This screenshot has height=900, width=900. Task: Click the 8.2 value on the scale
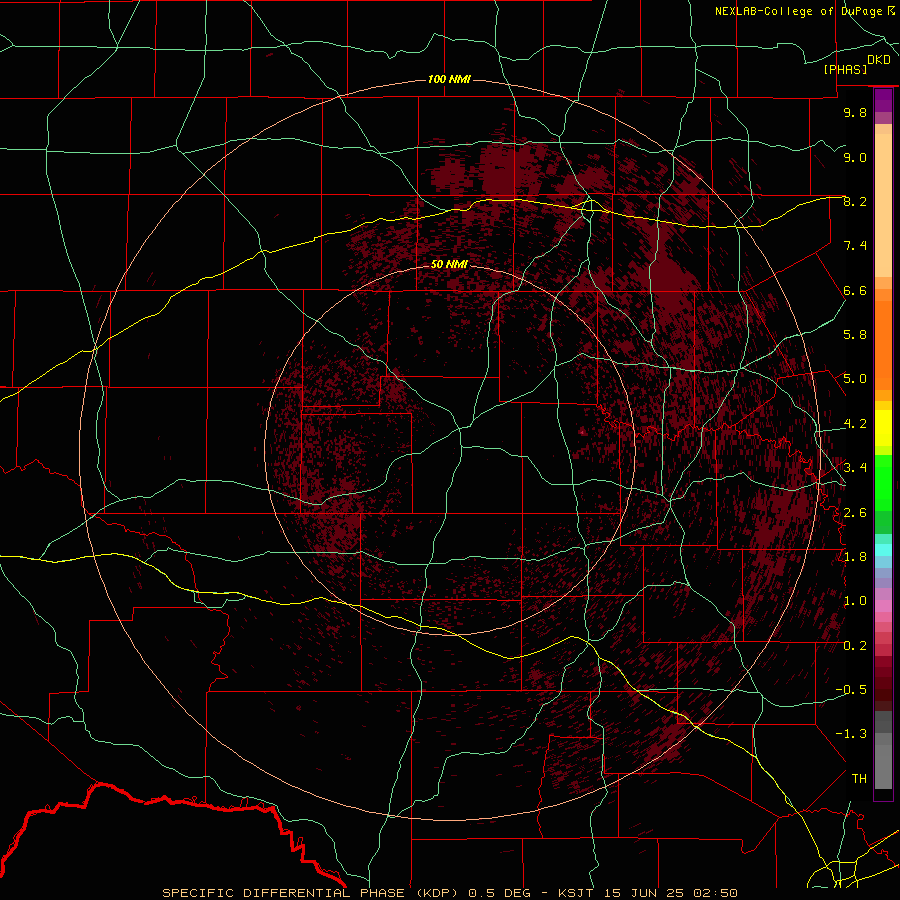coord(855,201)
